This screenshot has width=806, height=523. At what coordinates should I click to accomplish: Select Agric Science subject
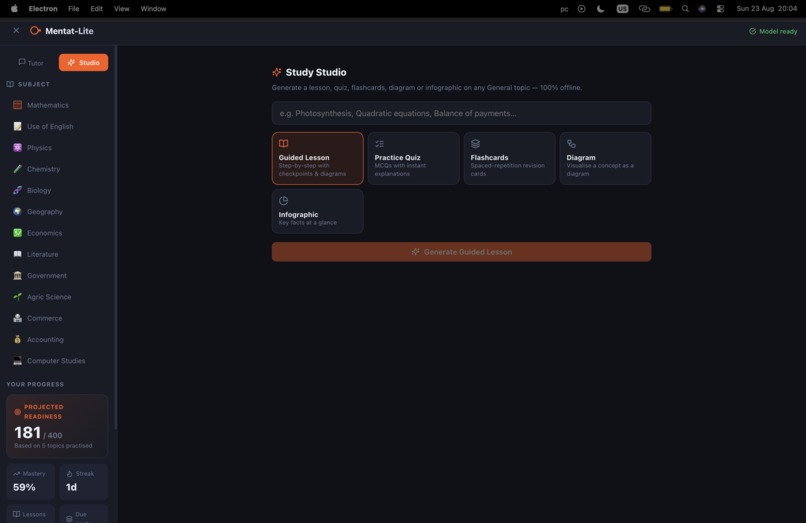pos(57,297)
